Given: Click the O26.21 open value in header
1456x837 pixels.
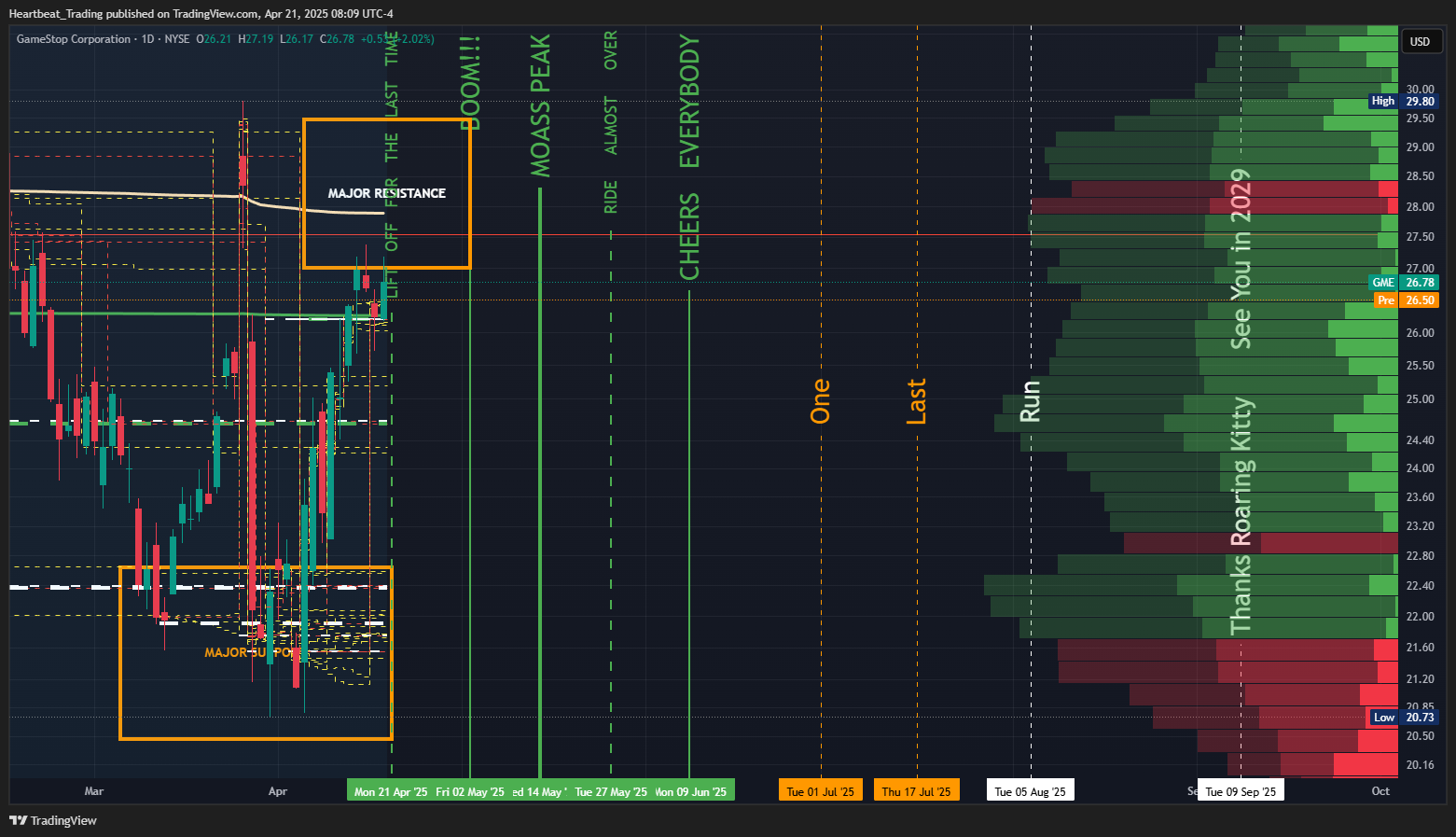Looking at the screenshot, I should pyautogui.click(x=214, y=39).
